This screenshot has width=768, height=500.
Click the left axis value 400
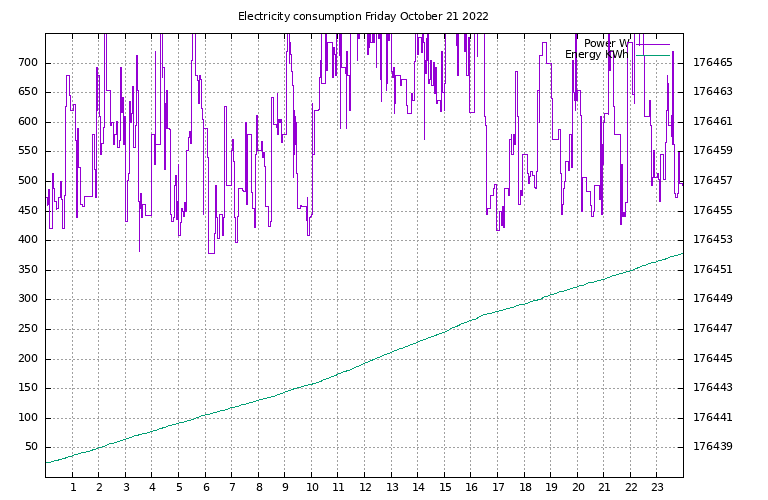(x=28, y=240)
